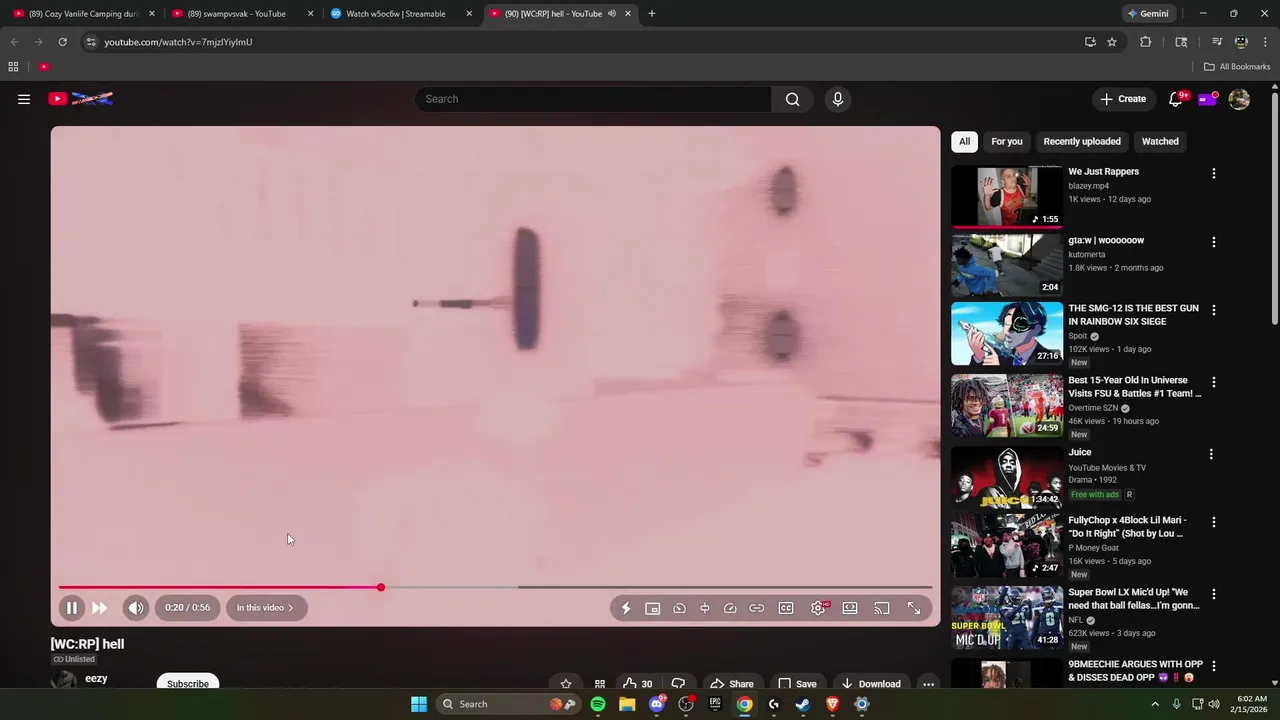This screenshot has width=1280, height=720.
Task: Open options for Juice movie
Action: coord(1211,454)
